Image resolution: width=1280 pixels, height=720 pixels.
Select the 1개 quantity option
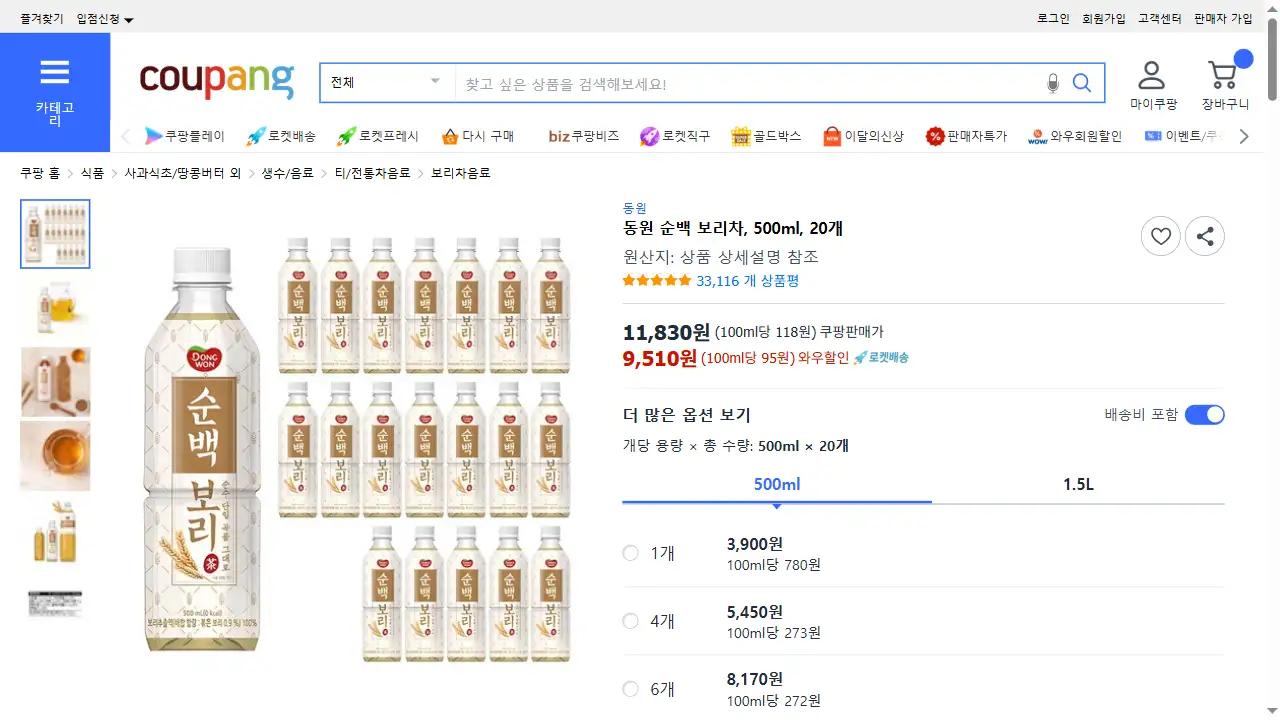click(630, 553)
